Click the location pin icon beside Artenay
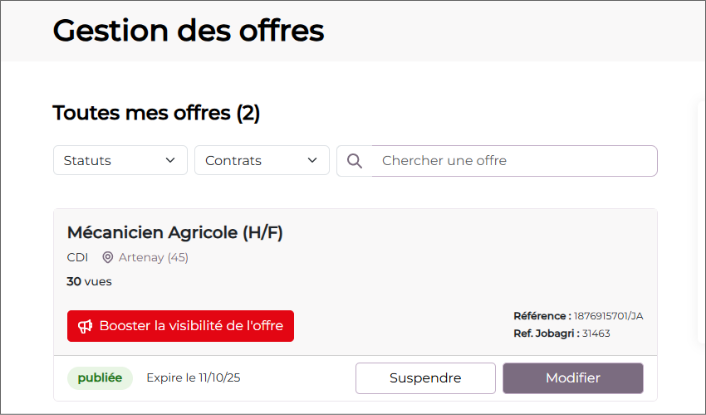The width and height of the screenshot is (706, 415). 108,257
